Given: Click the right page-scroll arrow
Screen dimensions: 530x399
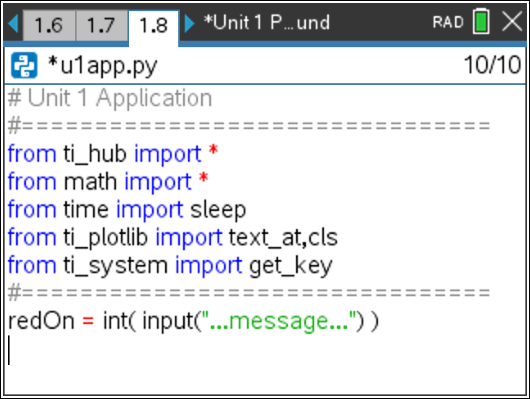Looking at the screenshot, I should (190, 23).
